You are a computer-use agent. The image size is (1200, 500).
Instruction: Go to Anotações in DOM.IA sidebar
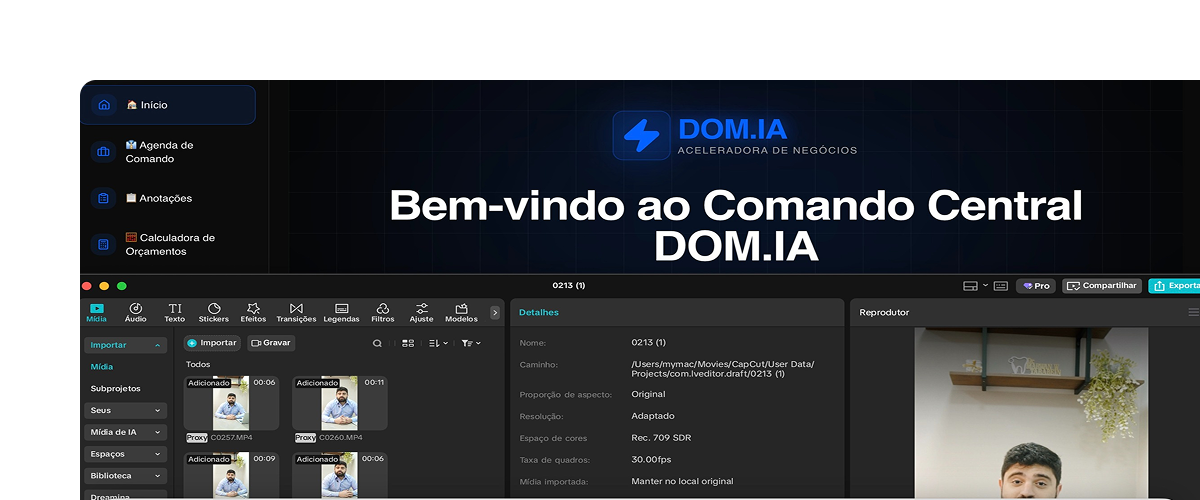[158, 198]
